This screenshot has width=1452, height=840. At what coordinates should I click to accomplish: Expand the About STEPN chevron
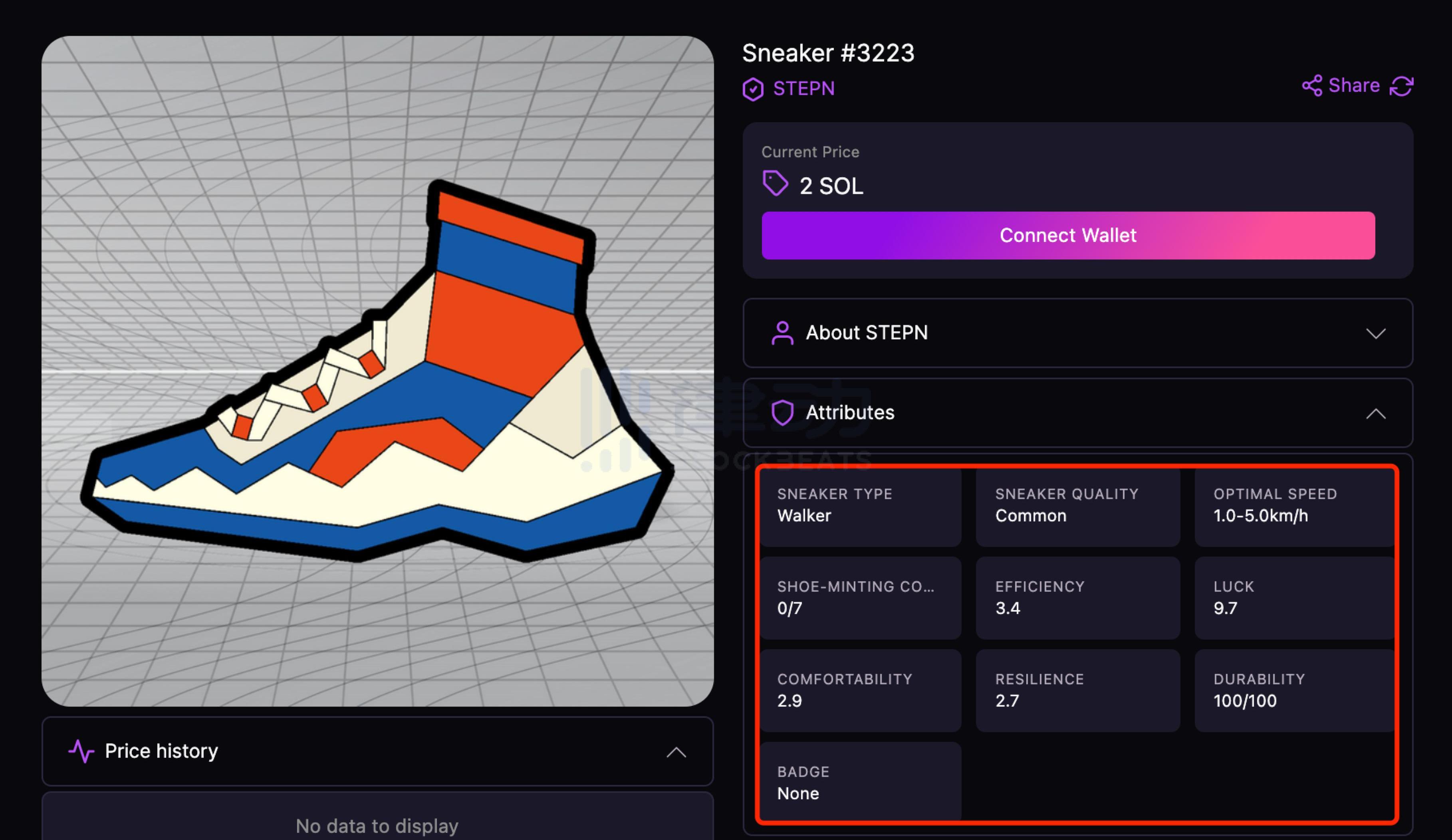(x=1375, y=334)
